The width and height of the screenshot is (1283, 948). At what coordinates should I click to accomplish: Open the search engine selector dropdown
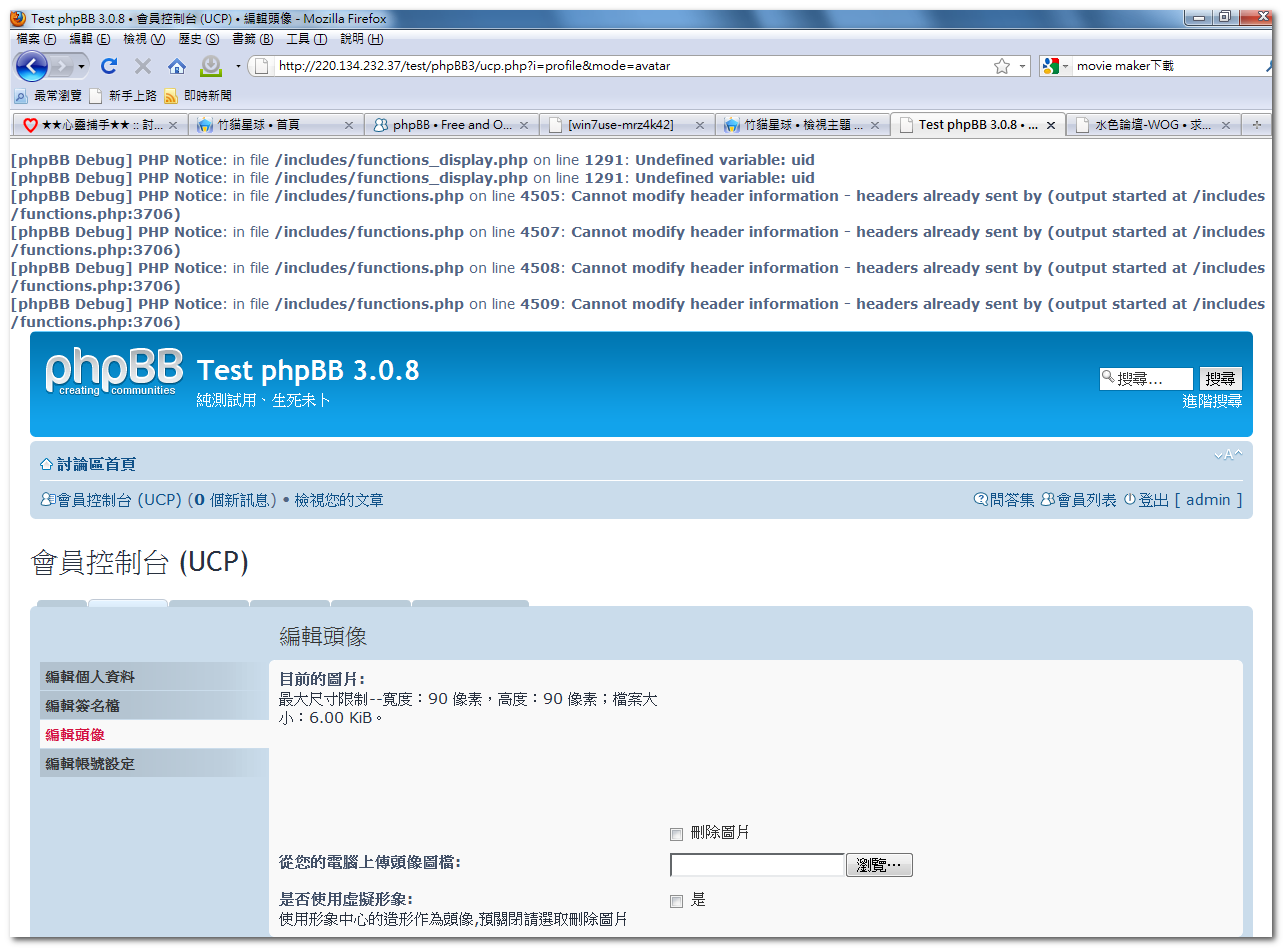click(x=1054, y=66)
